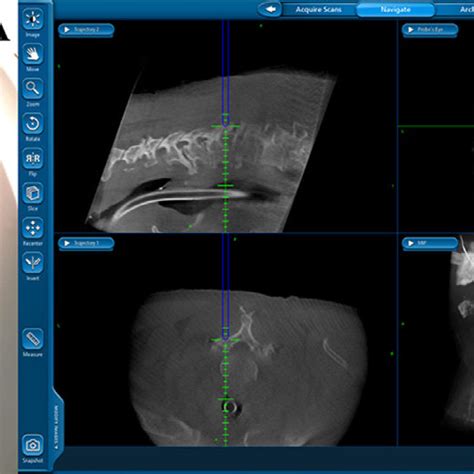Go back using the left arrow button
Viewport: 474px width, 474px height.
tap(270, 9)
